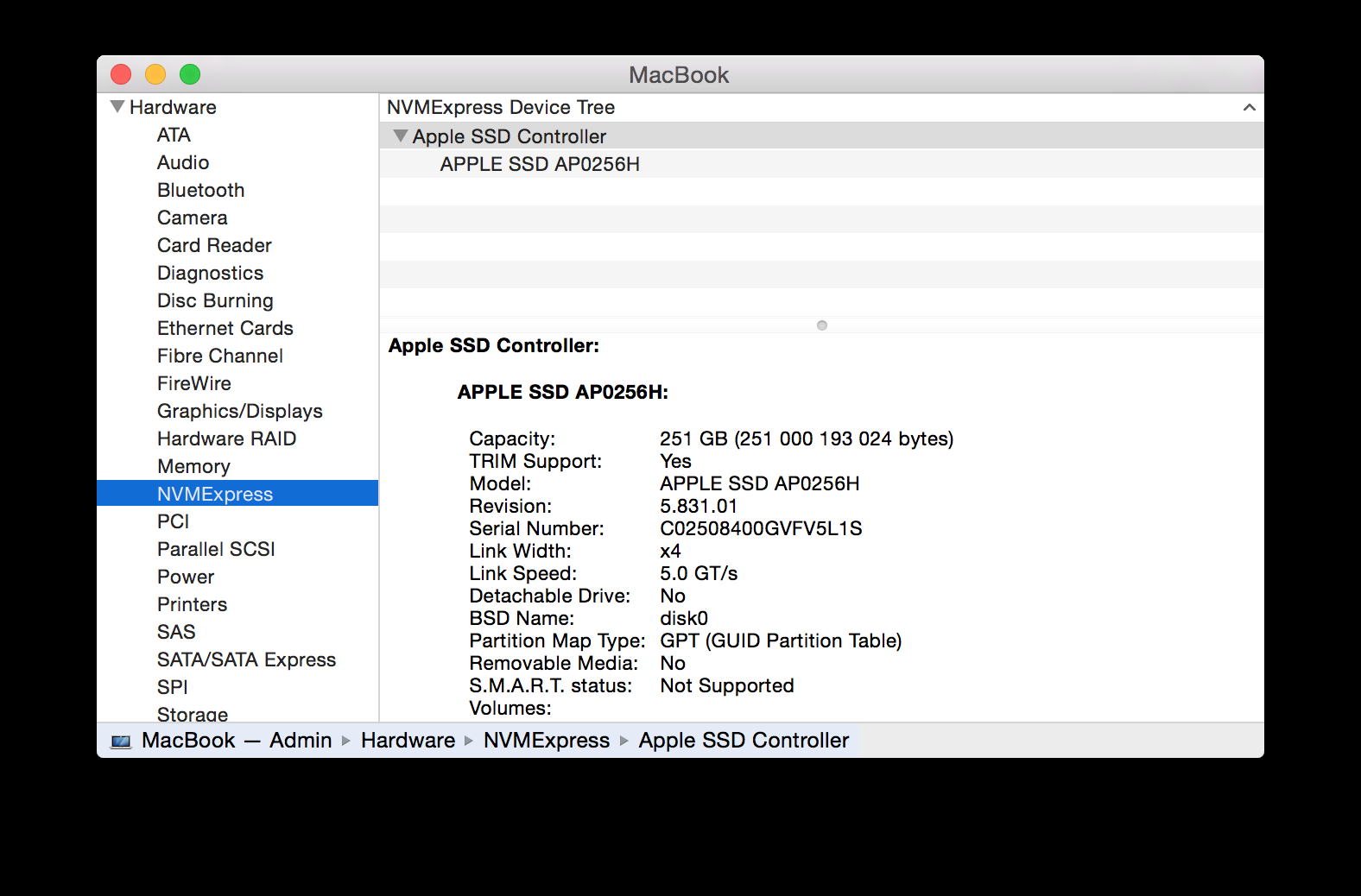
Task: Click the S.M.A.R.T. status 'Not Supported'
Action: point(727,685)
